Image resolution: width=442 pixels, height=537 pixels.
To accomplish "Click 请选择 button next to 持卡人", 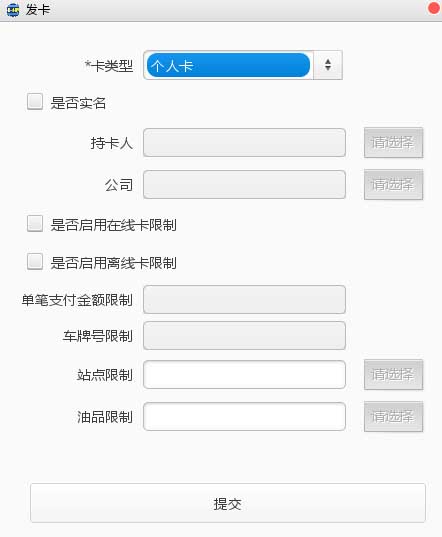I will coord(393,142).
